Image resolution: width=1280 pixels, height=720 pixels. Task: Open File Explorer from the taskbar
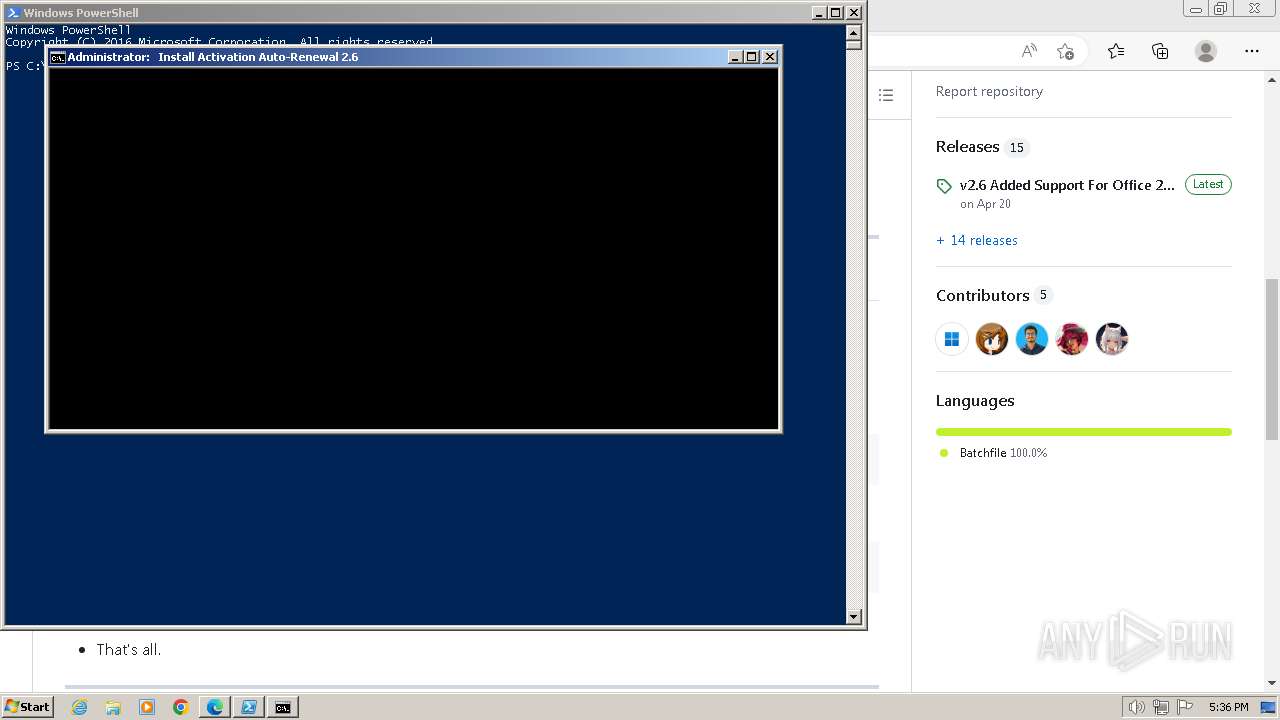[113, 707]
